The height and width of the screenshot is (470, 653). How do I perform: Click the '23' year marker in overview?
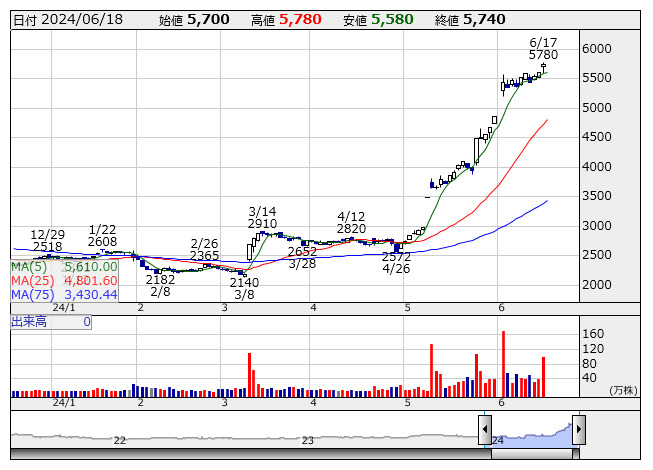pos(307,440)
